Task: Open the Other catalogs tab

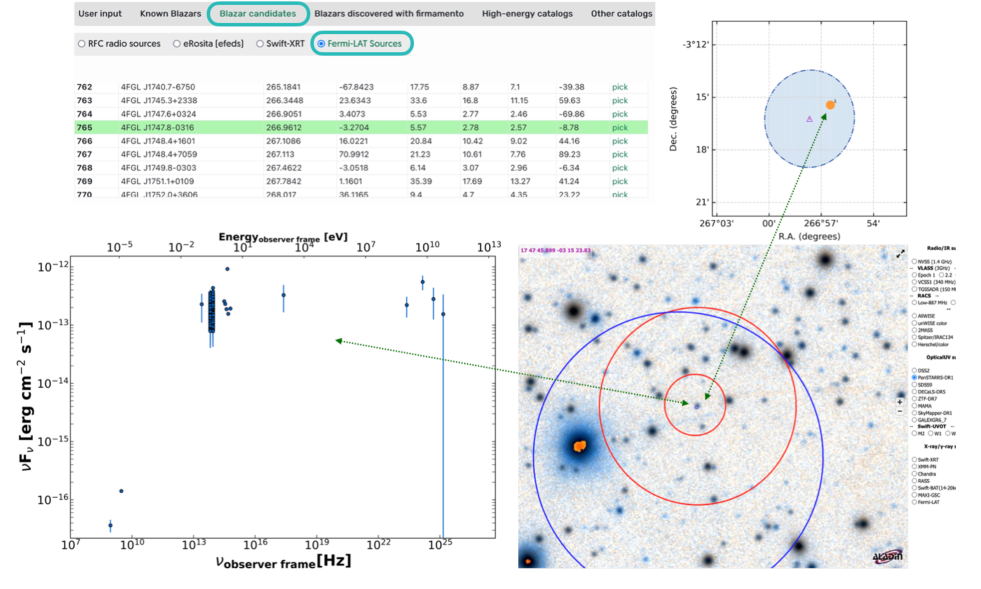Action: click(621, 14)
